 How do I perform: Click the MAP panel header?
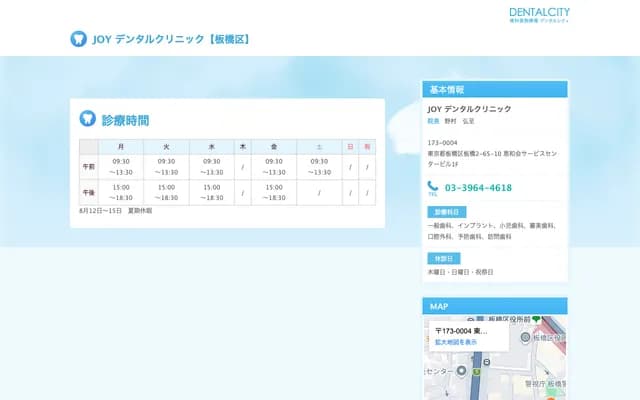[495, 306]
